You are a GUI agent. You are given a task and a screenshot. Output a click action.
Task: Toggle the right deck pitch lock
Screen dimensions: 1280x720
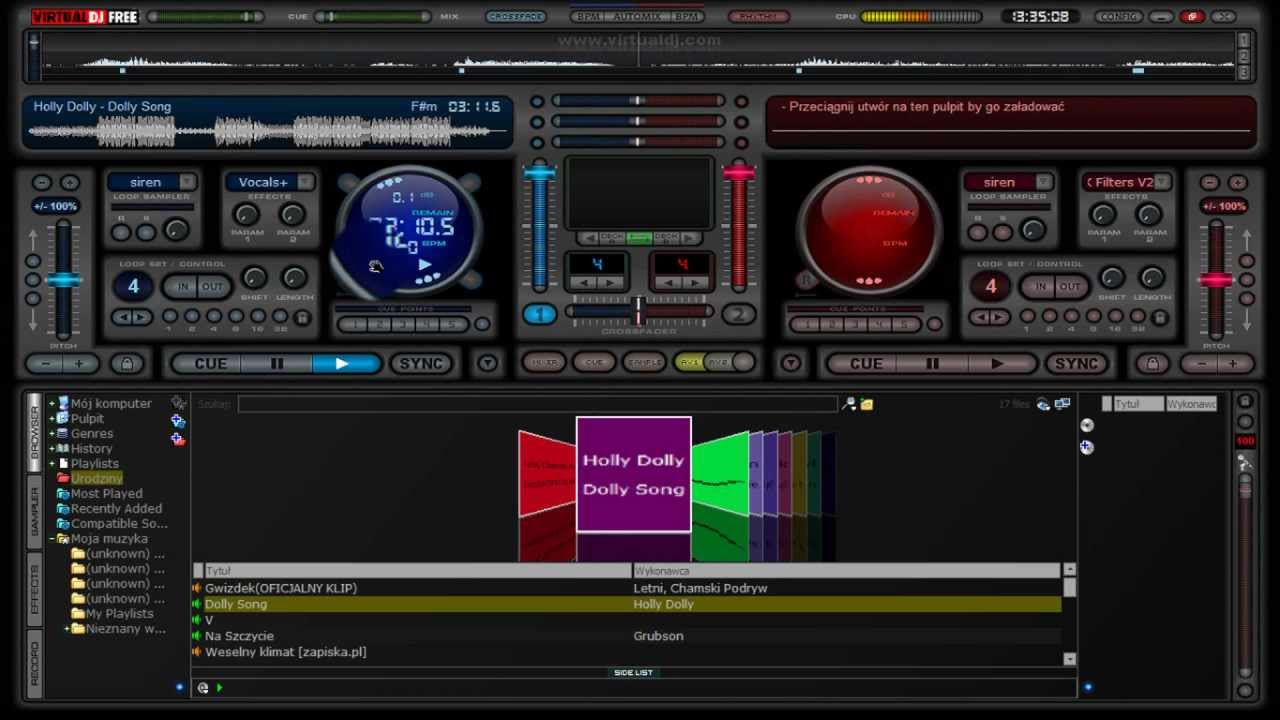point(1152,364)
